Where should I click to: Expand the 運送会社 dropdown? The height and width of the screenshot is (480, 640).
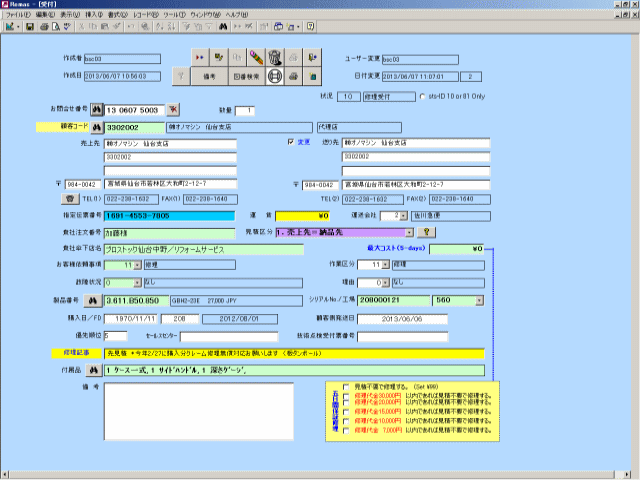tap(404, 215)
